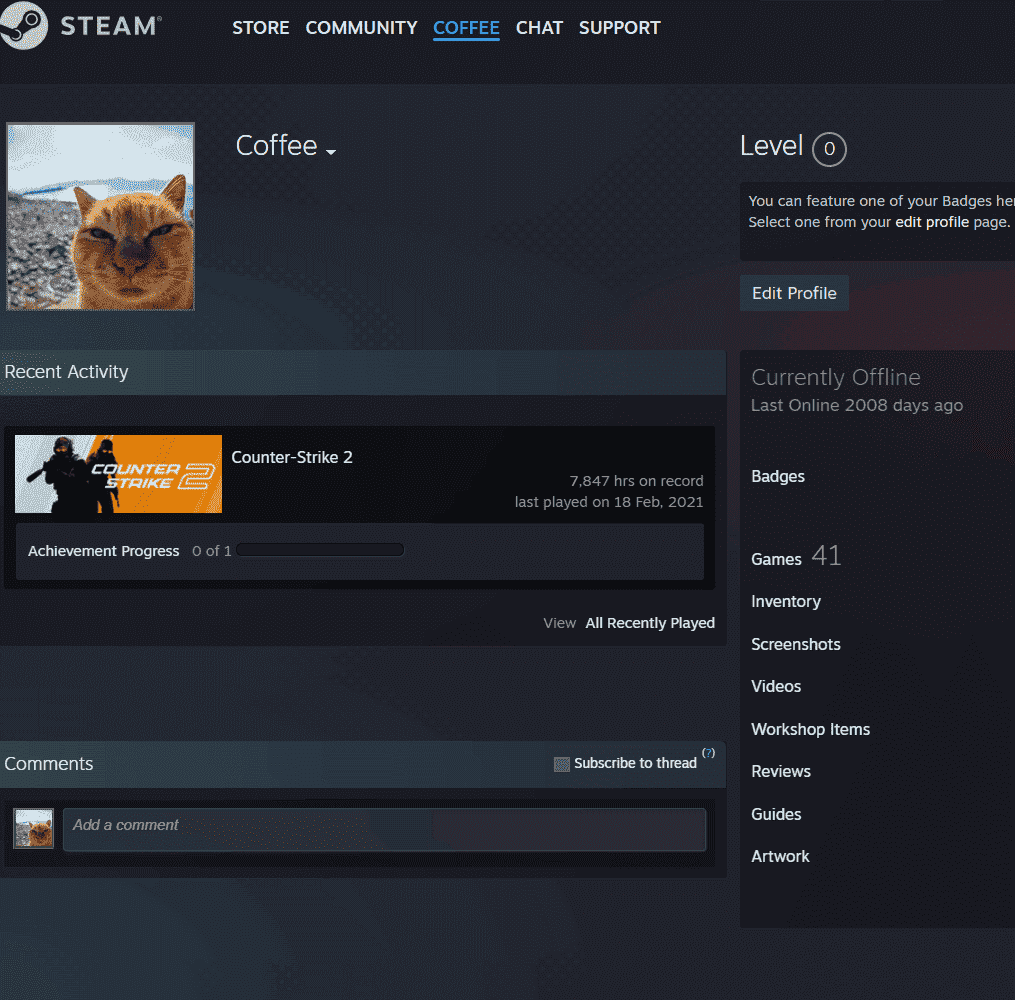Open the Videos link
This screenshot has height=1000, width=1015.
point(776,686)
